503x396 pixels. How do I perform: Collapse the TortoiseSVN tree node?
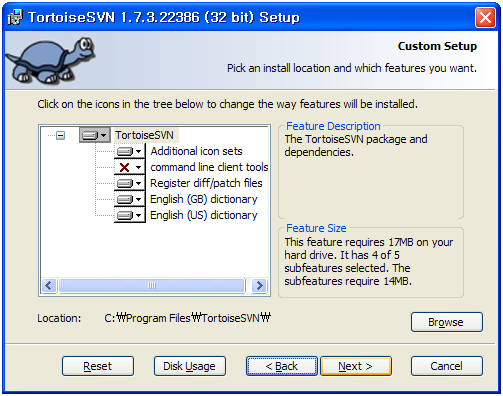point(60,135)
